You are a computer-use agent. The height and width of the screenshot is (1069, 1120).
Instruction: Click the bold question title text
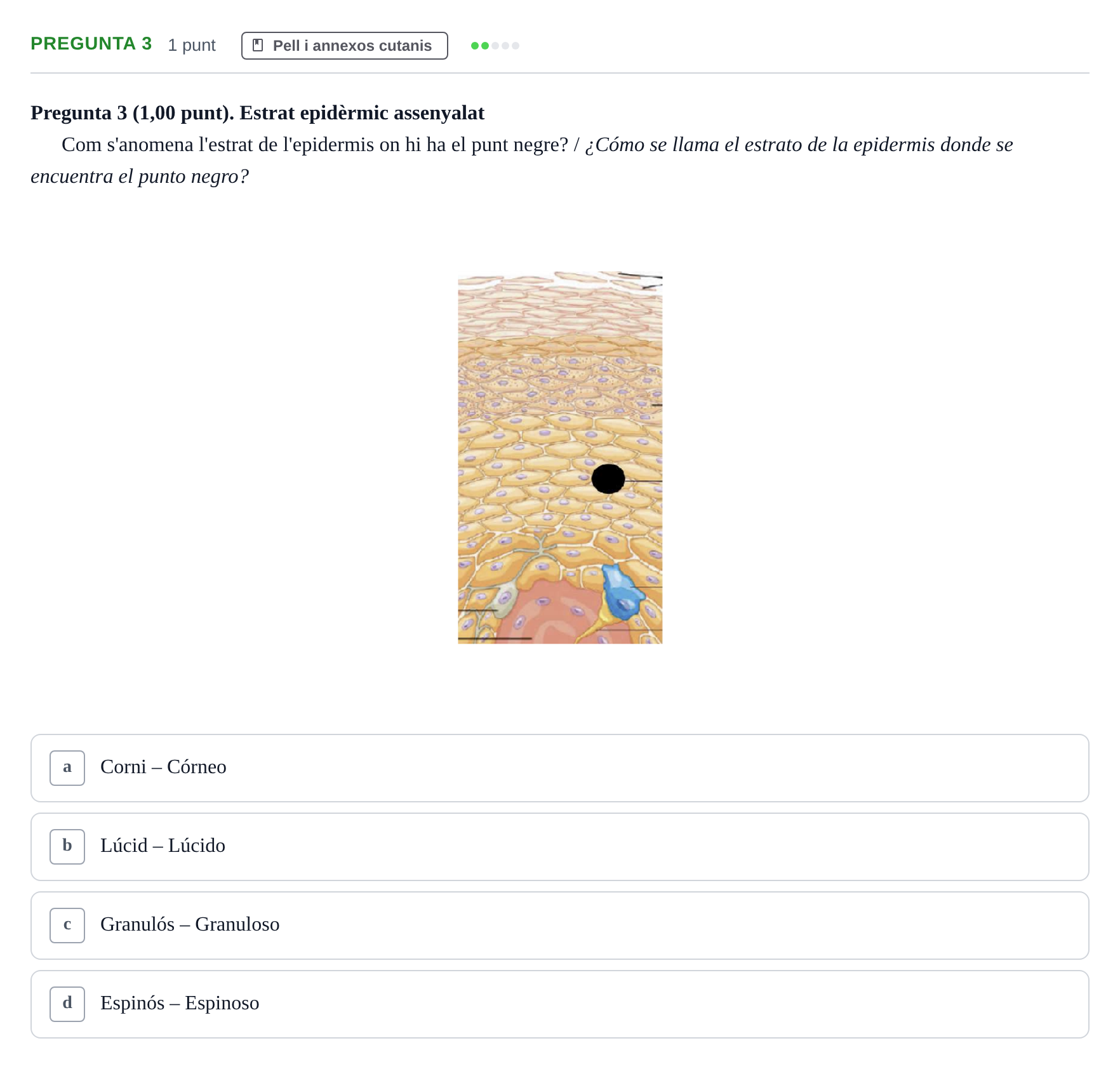point(258,113)
